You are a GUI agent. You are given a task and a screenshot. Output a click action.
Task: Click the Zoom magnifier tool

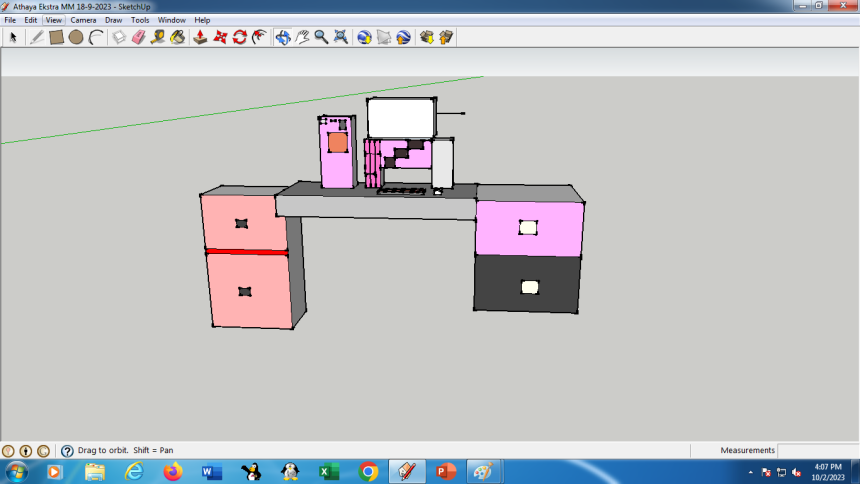pos(321,37)
